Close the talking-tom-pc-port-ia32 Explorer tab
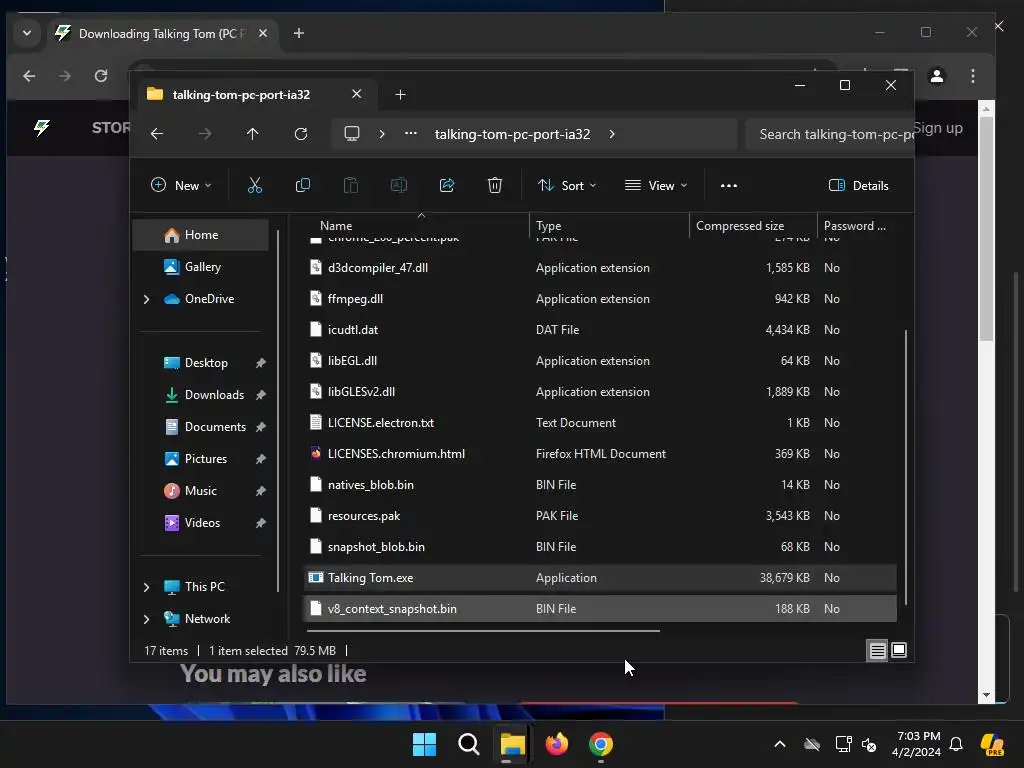1024x768 pixels. pos(357,94)
